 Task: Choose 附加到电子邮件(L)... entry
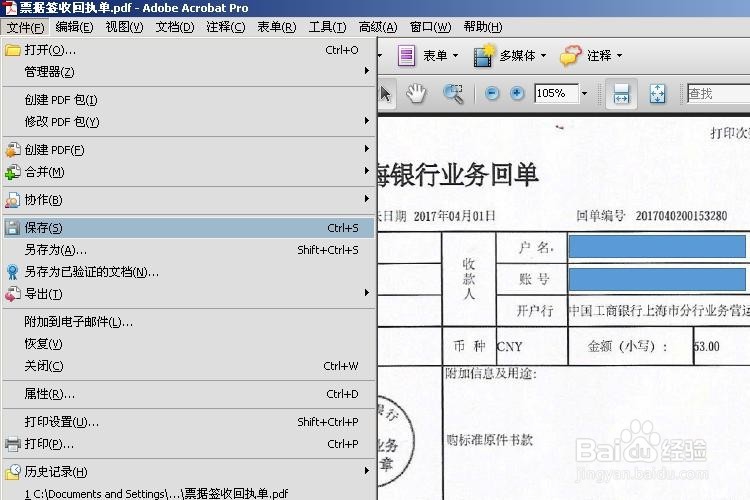tap(188, 322)
